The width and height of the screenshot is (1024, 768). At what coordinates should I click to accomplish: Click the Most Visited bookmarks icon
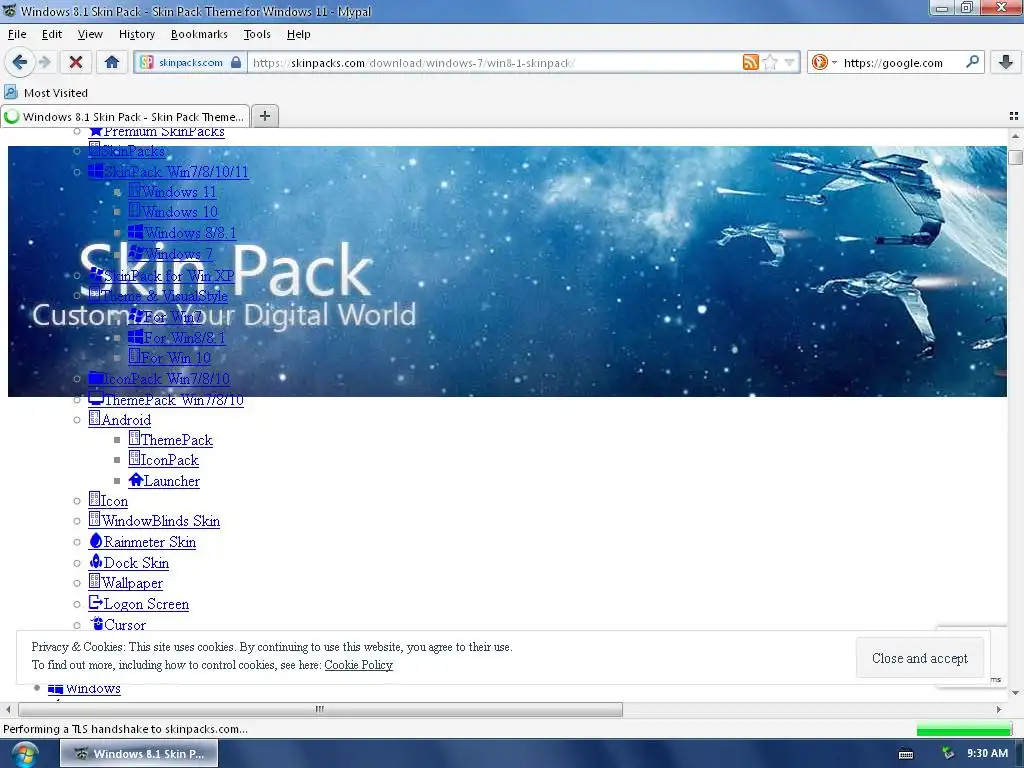[10, 92]
